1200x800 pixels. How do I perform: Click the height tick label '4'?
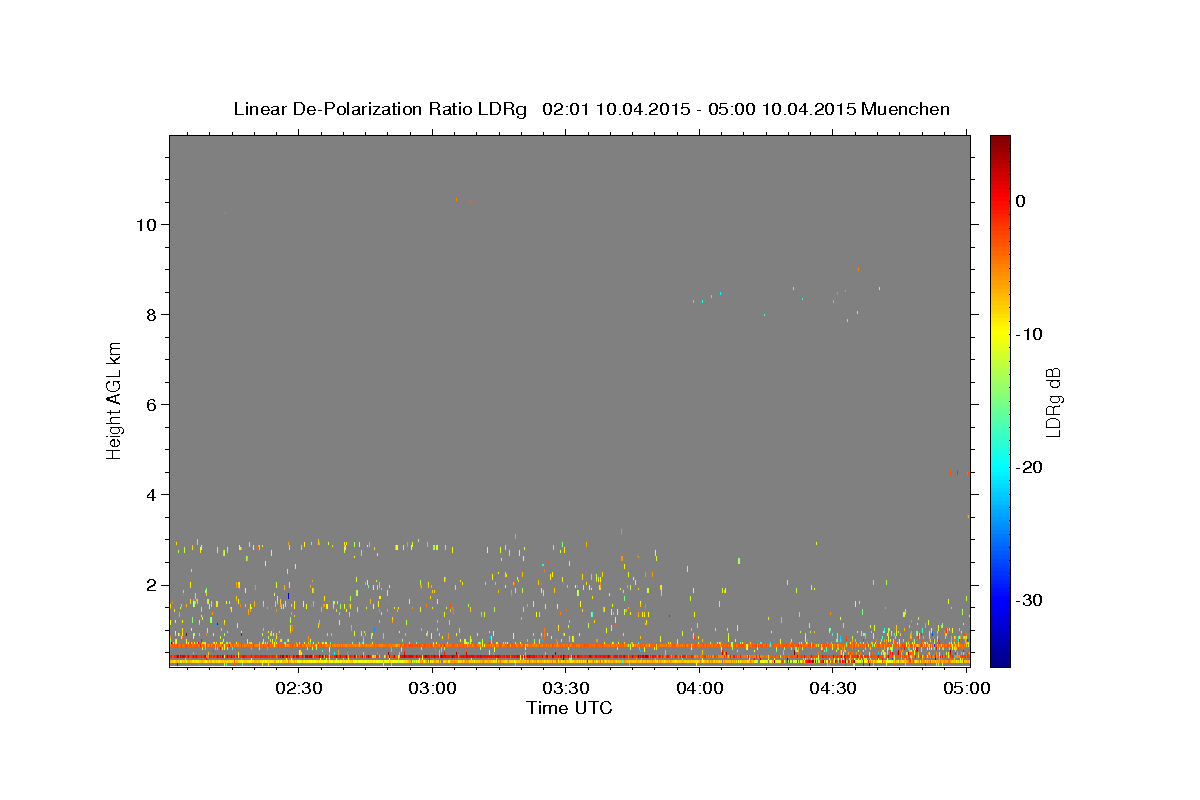pyautogui.click(x=151, y=495)
